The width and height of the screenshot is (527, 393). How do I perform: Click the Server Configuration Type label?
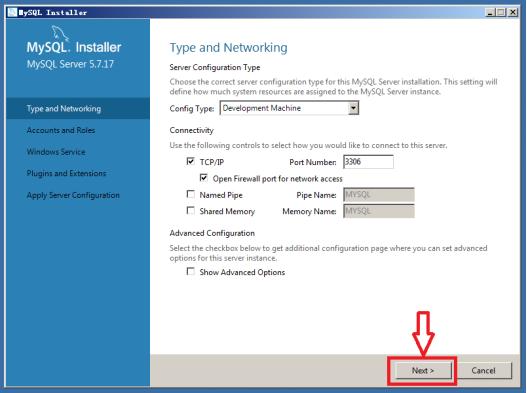tap(215, 67)
